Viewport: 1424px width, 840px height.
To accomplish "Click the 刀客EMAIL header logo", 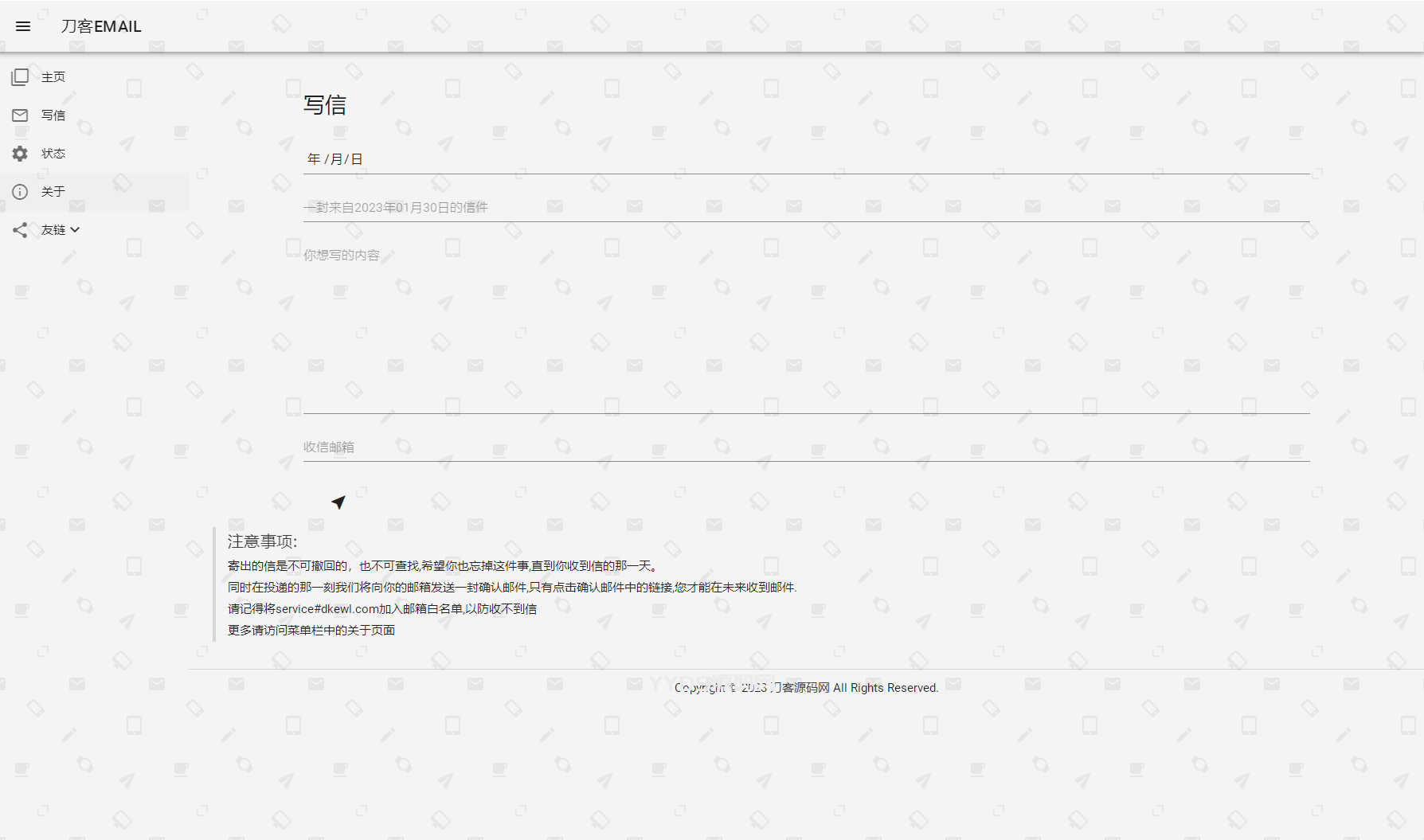I will coord(100,25).
